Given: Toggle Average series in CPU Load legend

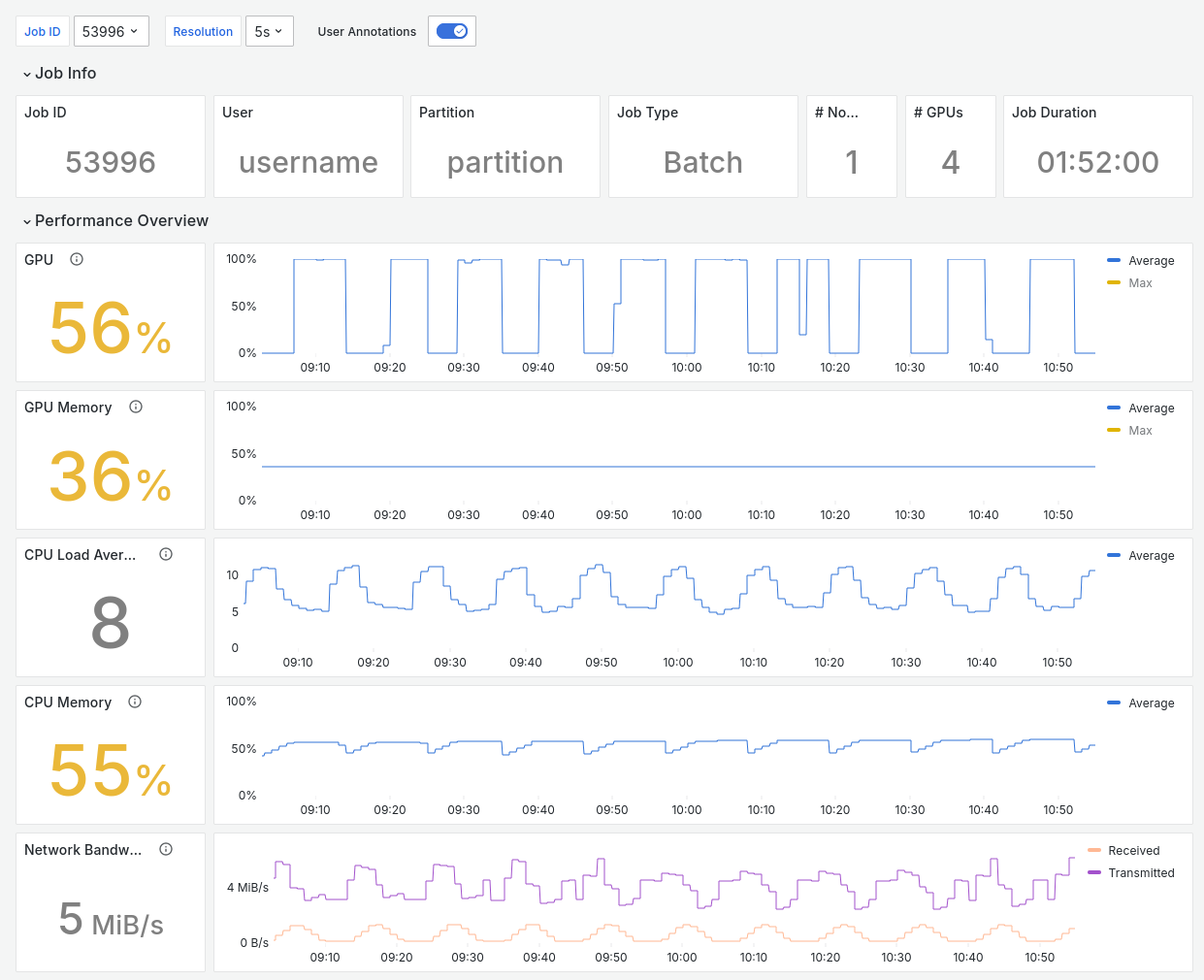Looking at the screenshot, I should click(1152, 556).
